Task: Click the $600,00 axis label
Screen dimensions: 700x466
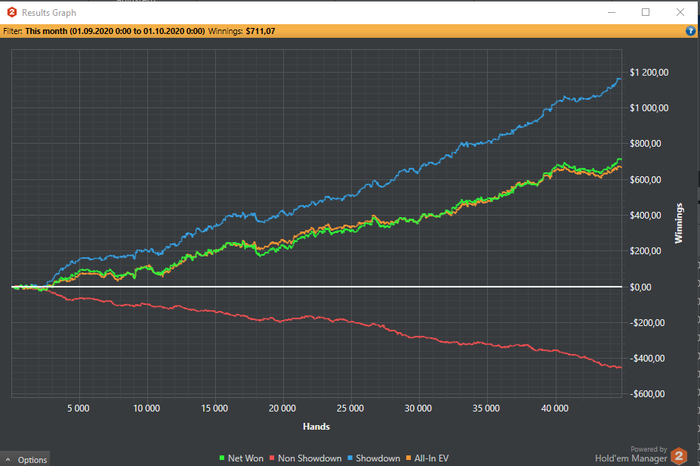Action: pos(645,180)
